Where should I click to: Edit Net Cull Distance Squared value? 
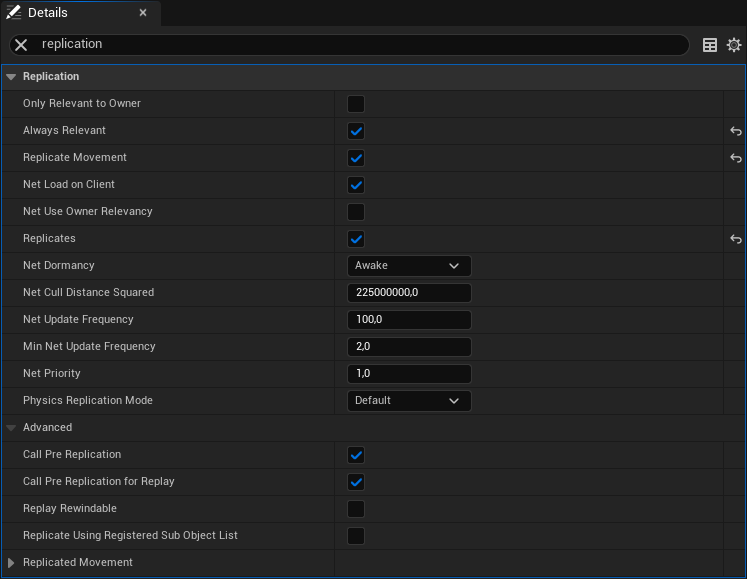click(x=409, y=293)
